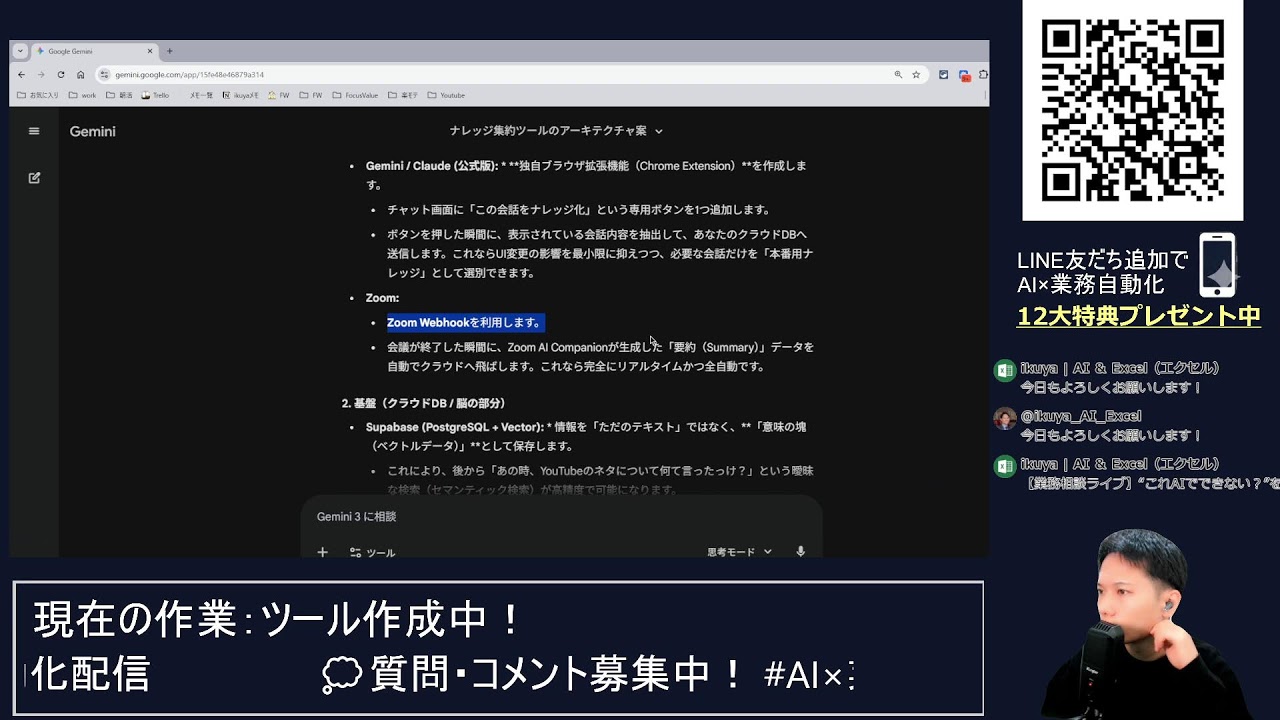
Task: Click the '12大特典プレゼント中' banner text
Action: [1138, 317]
